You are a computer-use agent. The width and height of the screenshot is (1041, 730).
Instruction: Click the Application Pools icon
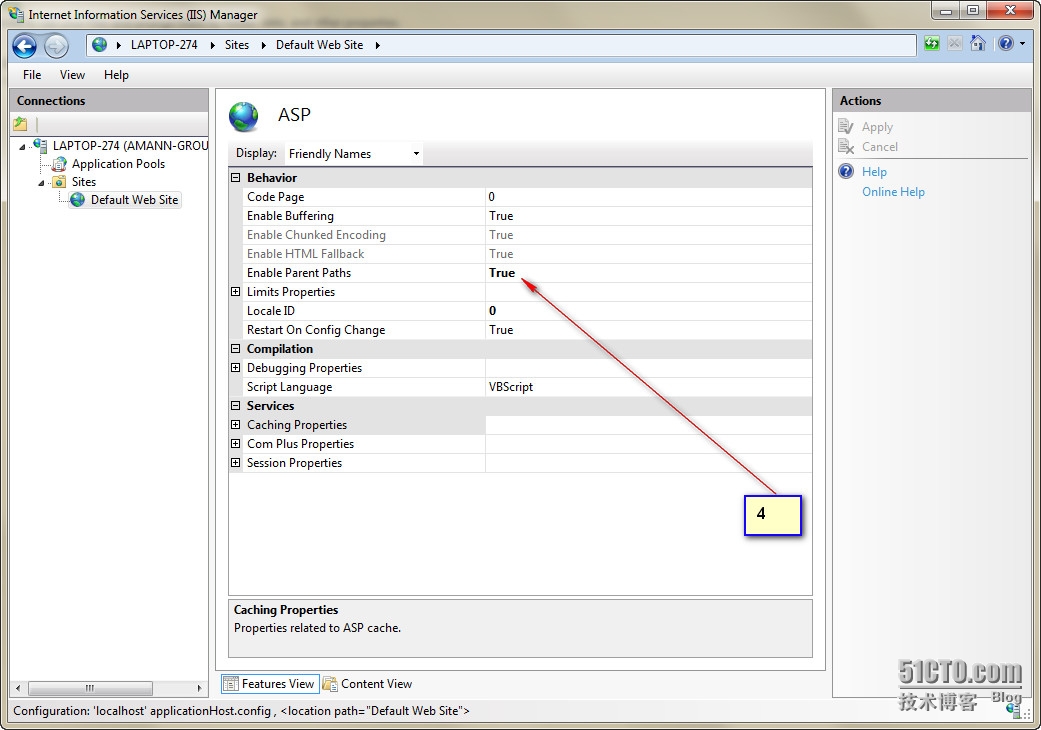click(x=60, y=164)
